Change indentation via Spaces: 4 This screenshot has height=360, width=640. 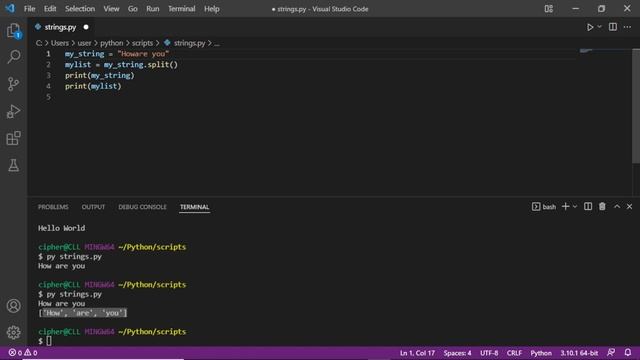(x=457, y=353)
